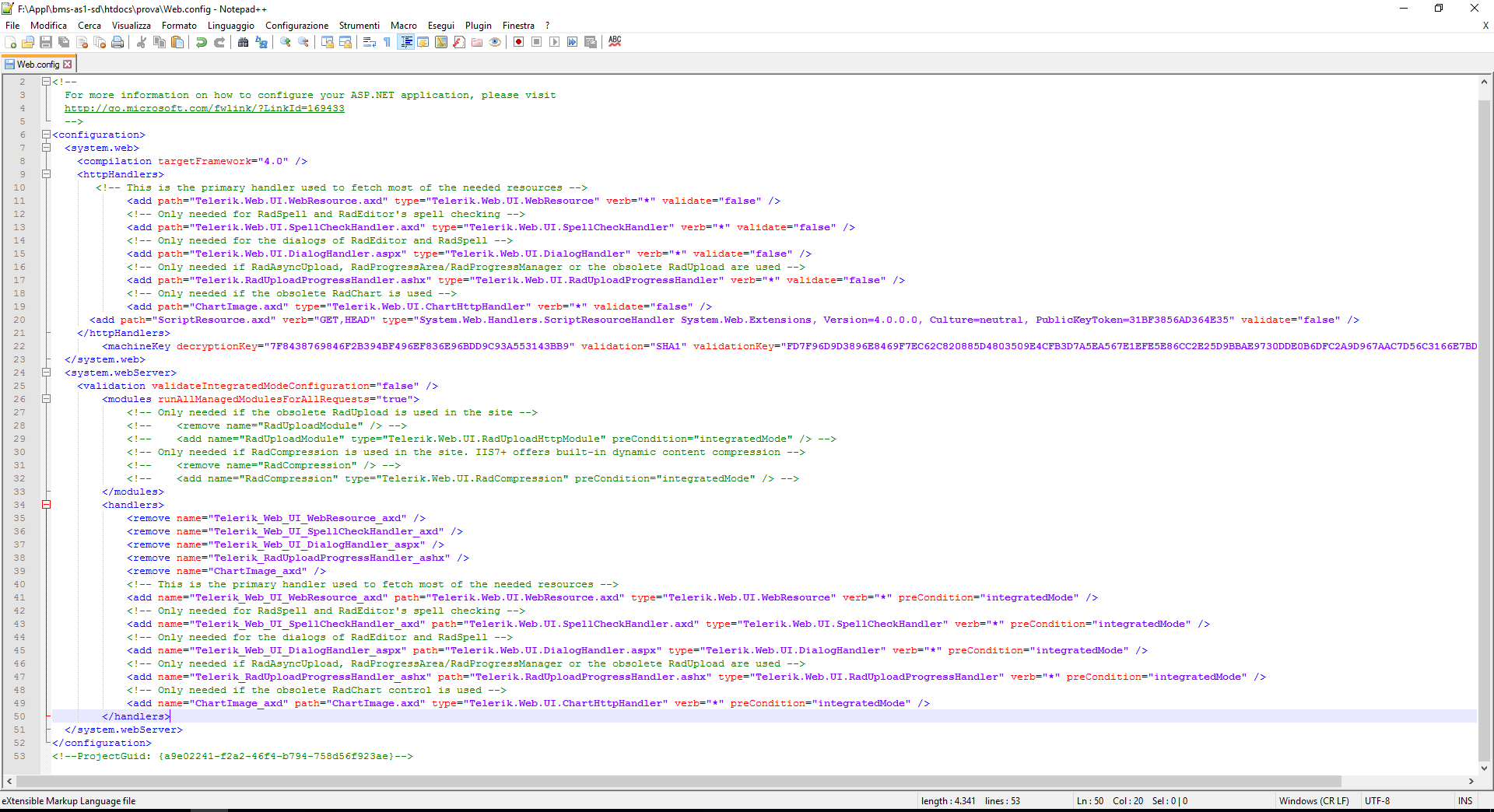This screenshot has width=1494, height=812.
Task: Toggle synchronized vertical scrolling
Action: (x=328, y=42)
